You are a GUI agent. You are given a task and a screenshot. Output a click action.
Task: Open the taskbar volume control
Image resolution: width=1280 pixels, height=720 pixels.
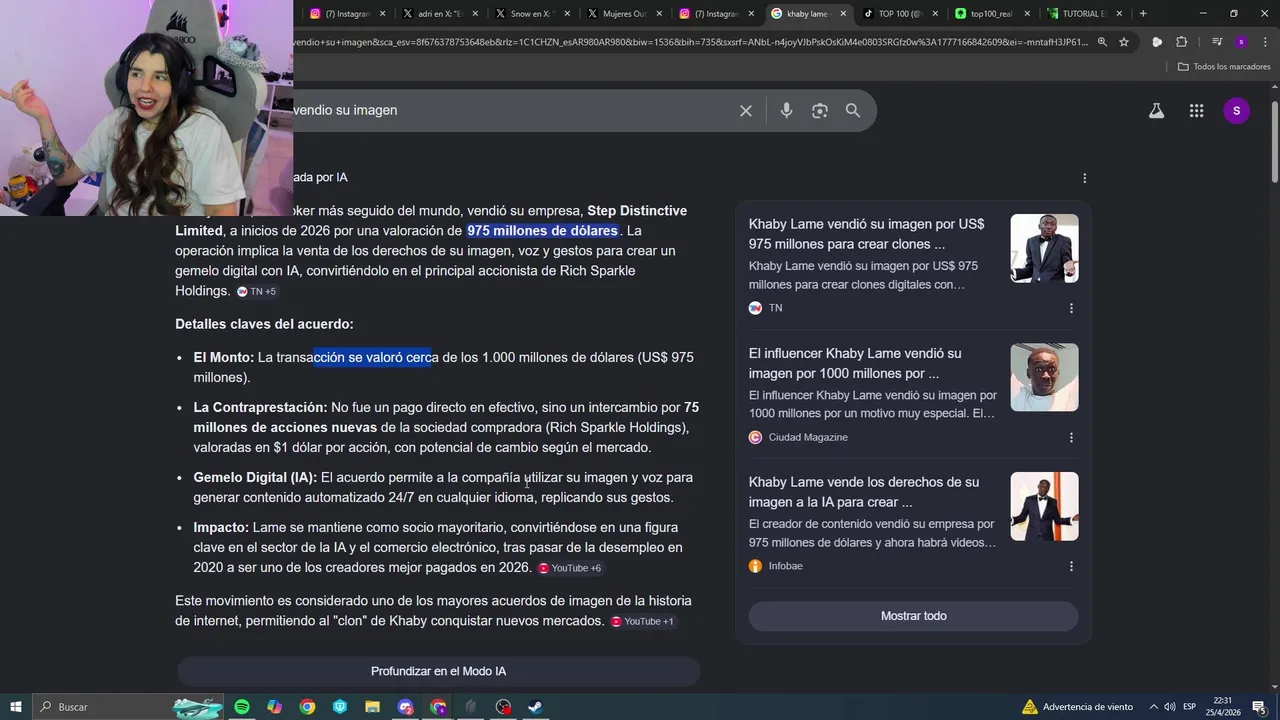pos(1169,707)
